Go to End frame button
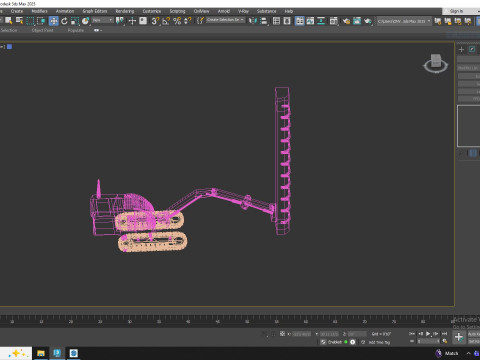This screenshot has height=360, width=480. point(444,334)
